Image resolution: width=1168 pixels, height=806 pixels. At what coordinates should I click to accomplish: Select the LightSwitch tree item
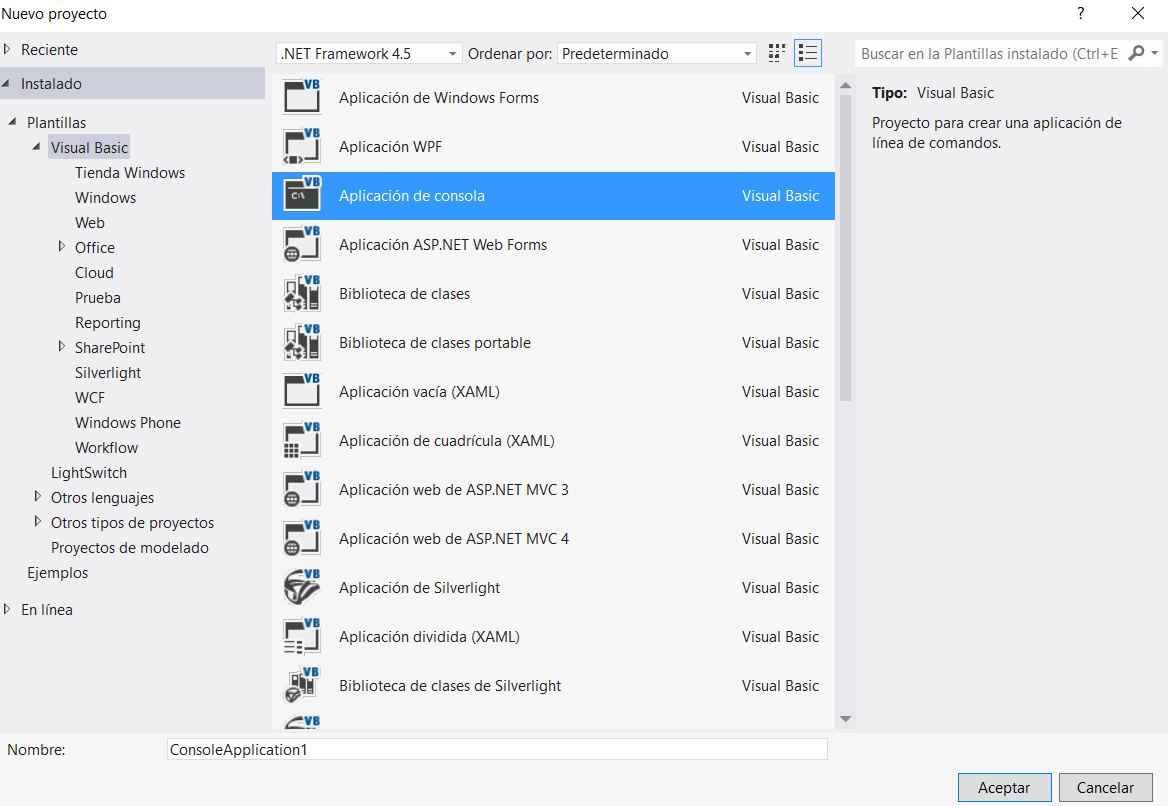pyautogui.click(x=89, y=473)
